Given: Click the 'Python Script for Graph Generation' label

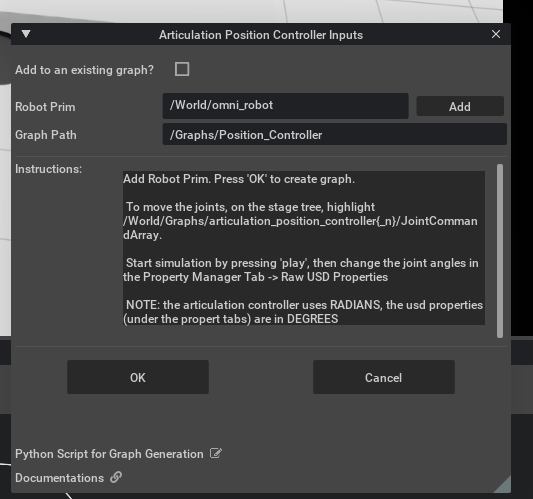Looking at the screenshot, I should [x=109, y=454].
